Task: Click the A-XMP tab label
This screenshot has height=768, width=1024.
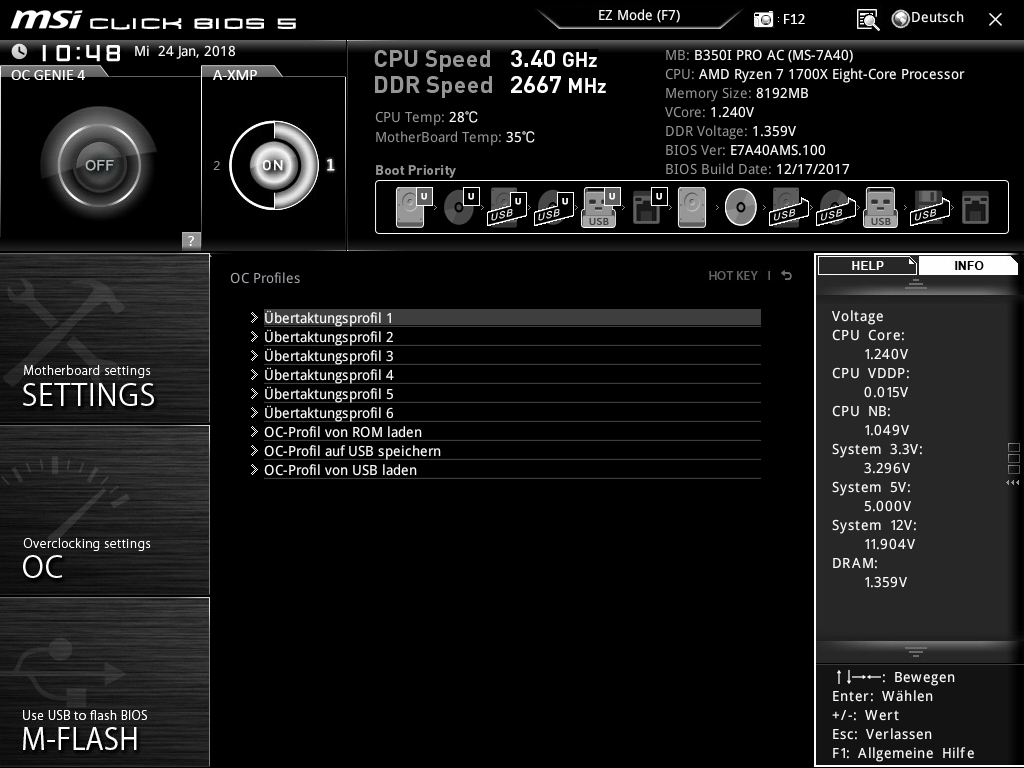Action: tap(235, 74)
